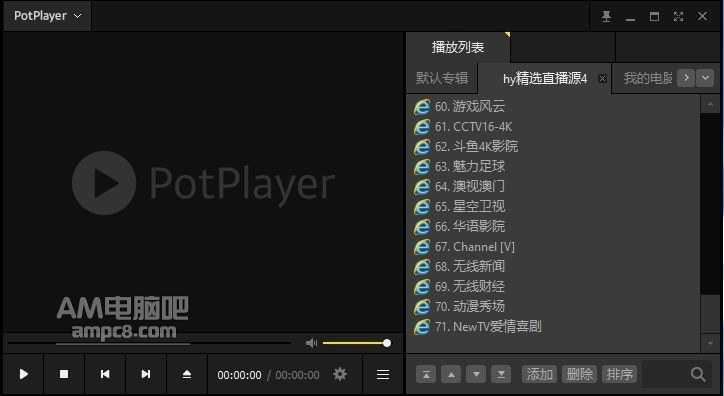Select playlist item 62. 斗鱼4K影院

(x=553, y=146)
